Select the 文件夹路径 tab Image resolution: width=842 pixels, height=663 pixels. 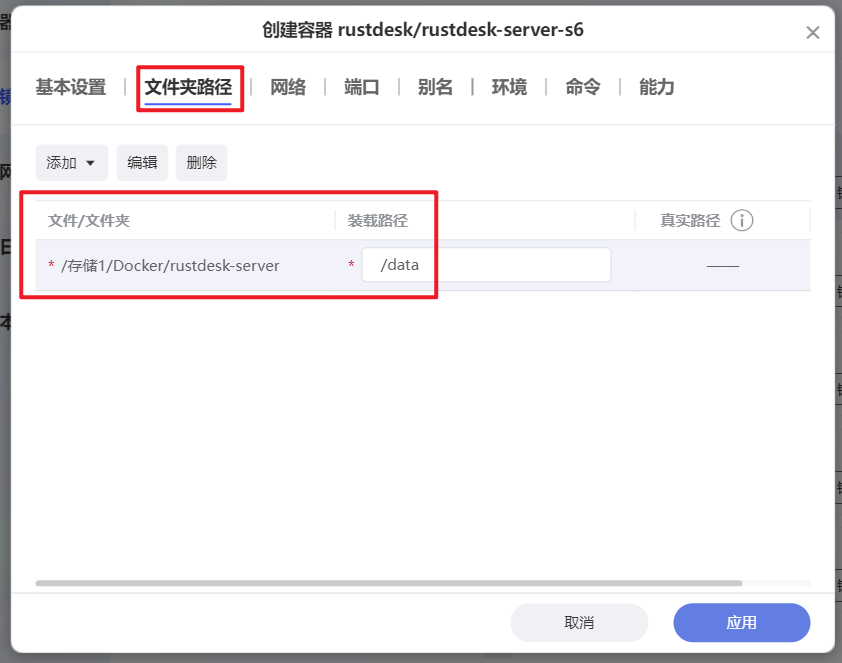(x=190, y=87)
